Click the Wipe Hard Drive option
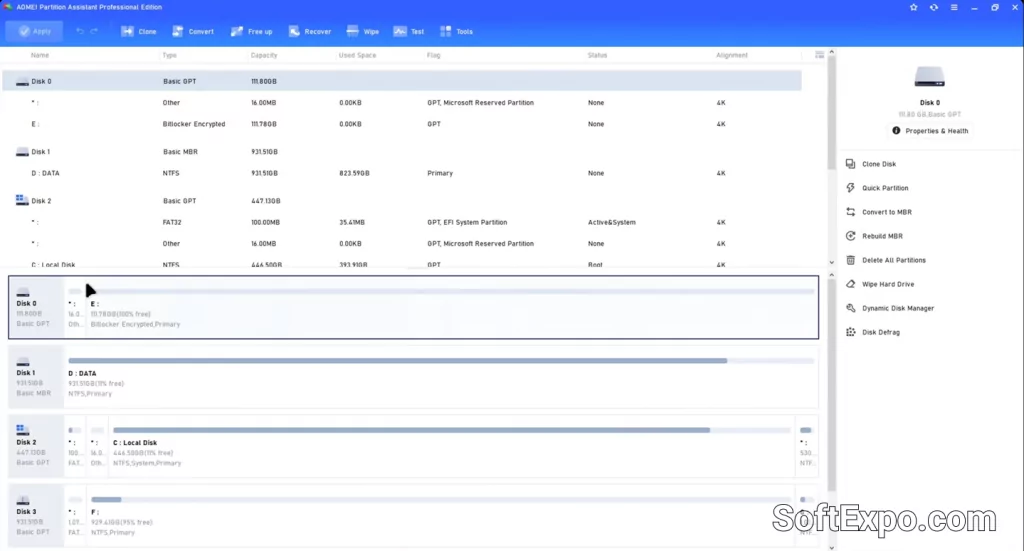The image size is (1024, 551). [880, 284]
